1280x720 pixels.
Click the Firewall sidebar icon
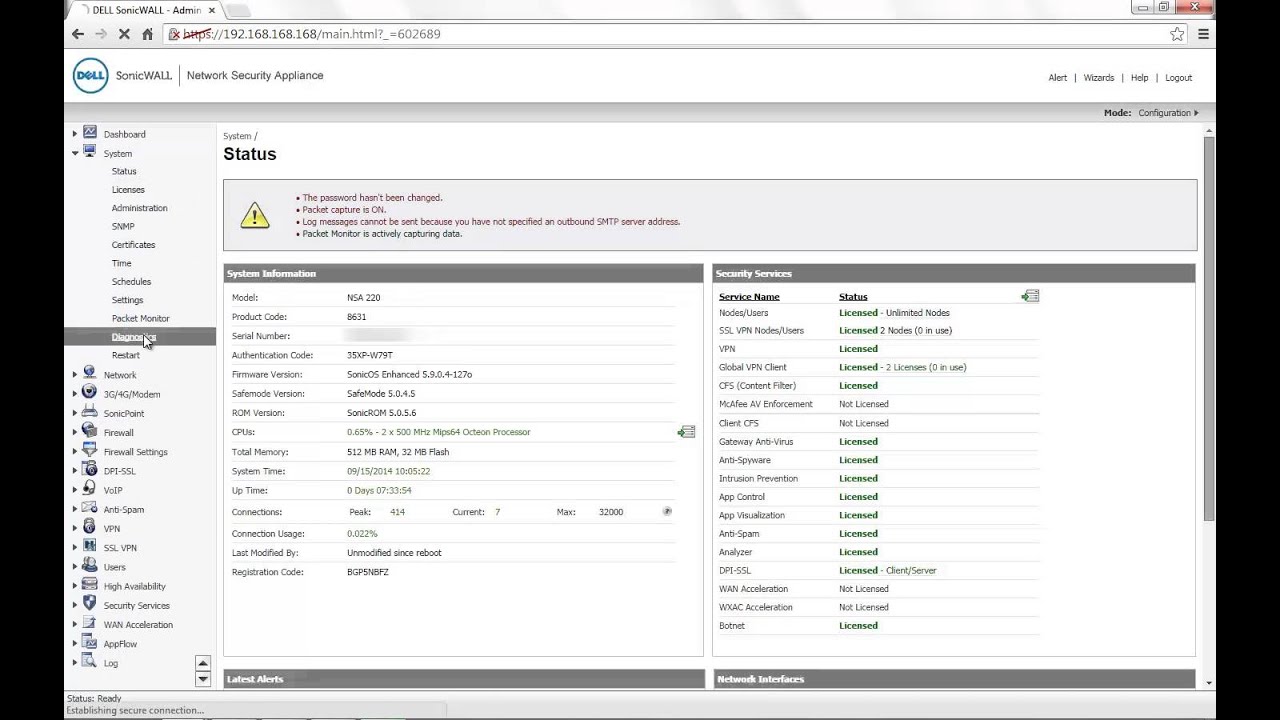pyautogui.click(x=89, y=432)
